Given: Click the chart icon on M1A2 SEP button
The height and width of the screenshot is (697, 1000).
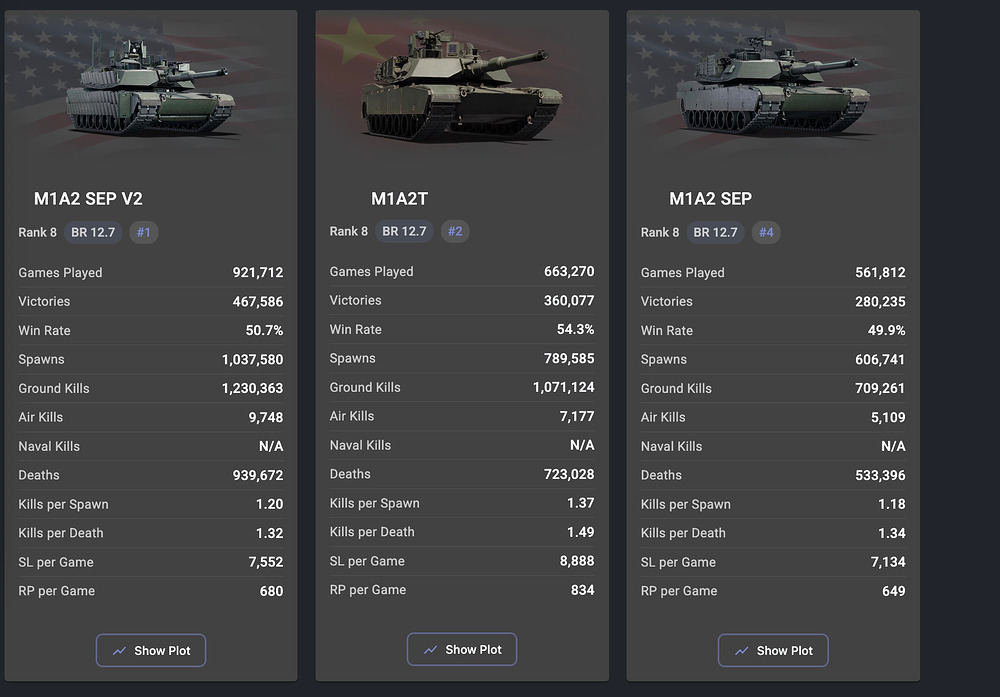Looking at the screenshot, I should 741,650.
